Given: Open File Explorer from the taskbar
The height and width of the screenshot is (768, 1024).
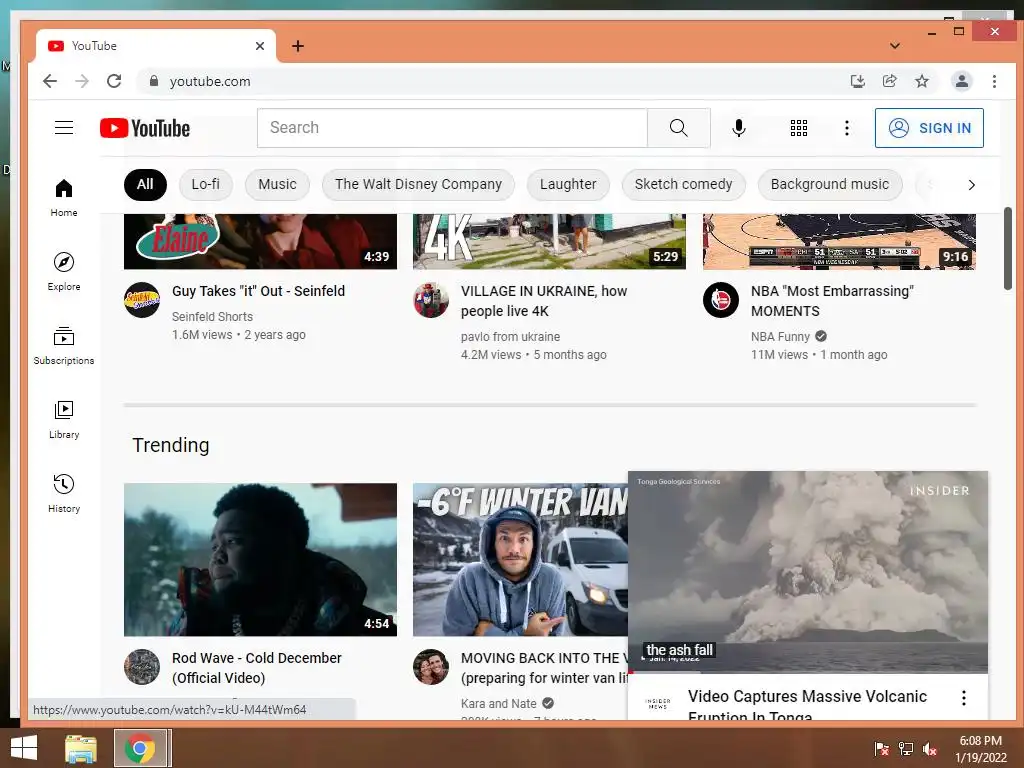Looking at the screenshot, I should point(81,748).
